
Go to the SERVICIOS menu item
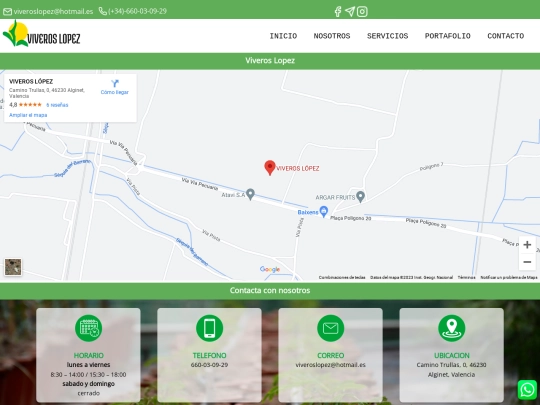(387, 36)
